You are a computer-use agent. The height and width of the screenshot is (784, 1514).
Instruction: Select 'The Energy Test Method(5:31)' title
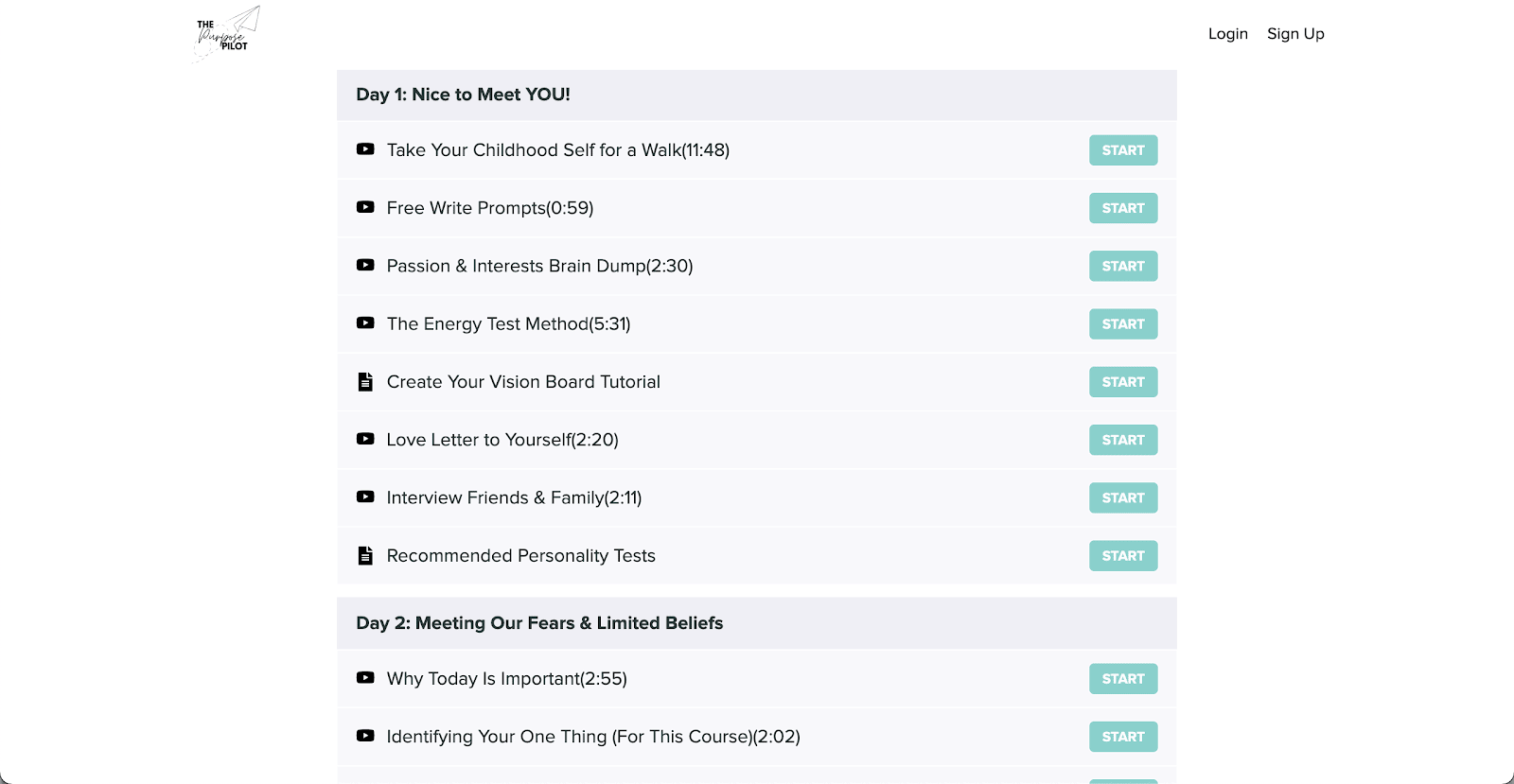(x=508, y=323)
